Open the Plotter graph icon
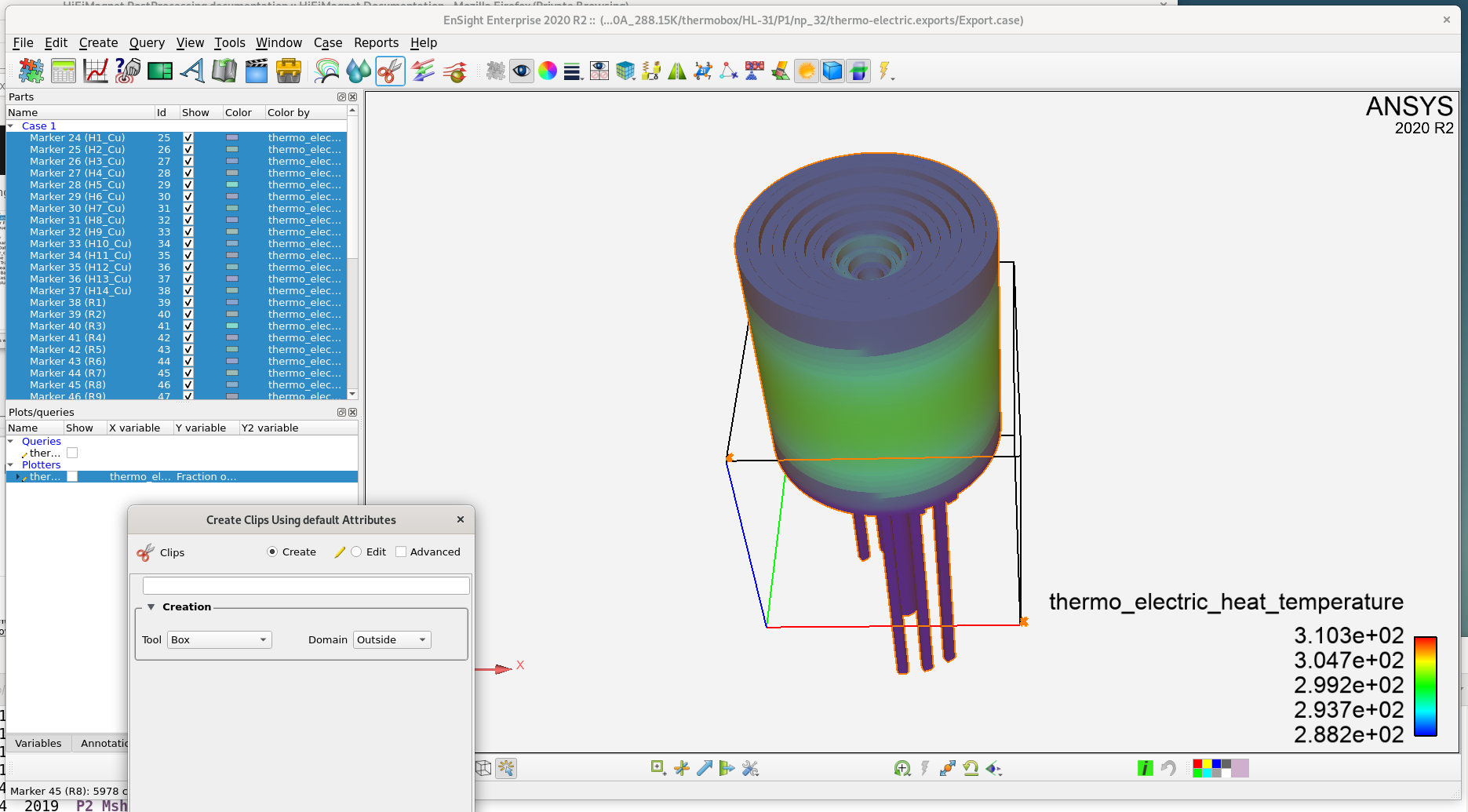This screenshot has width=1468, height=812. pos(96,71)
